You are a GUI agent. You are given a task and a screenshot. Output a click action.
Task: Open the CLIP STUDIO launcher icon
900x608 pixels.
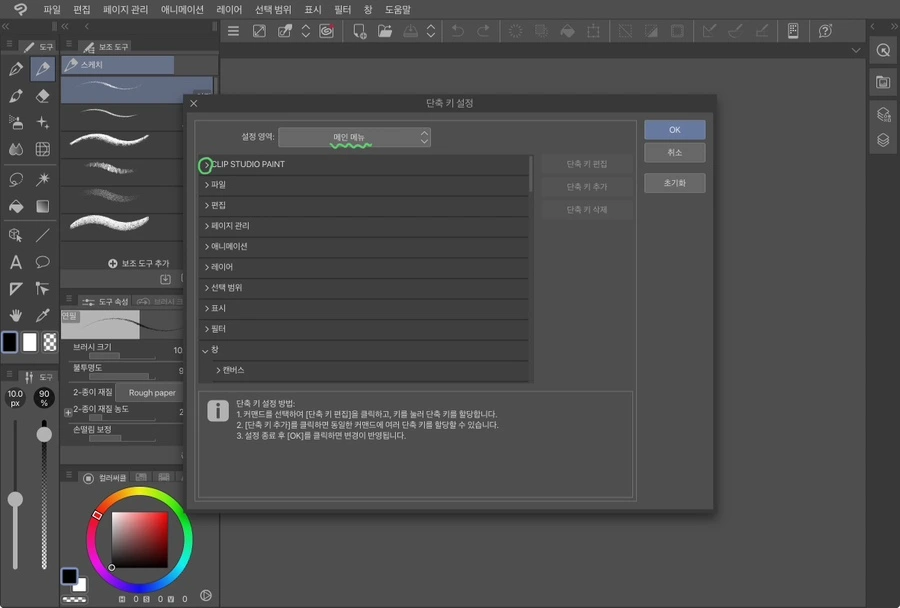pos(327,31)
